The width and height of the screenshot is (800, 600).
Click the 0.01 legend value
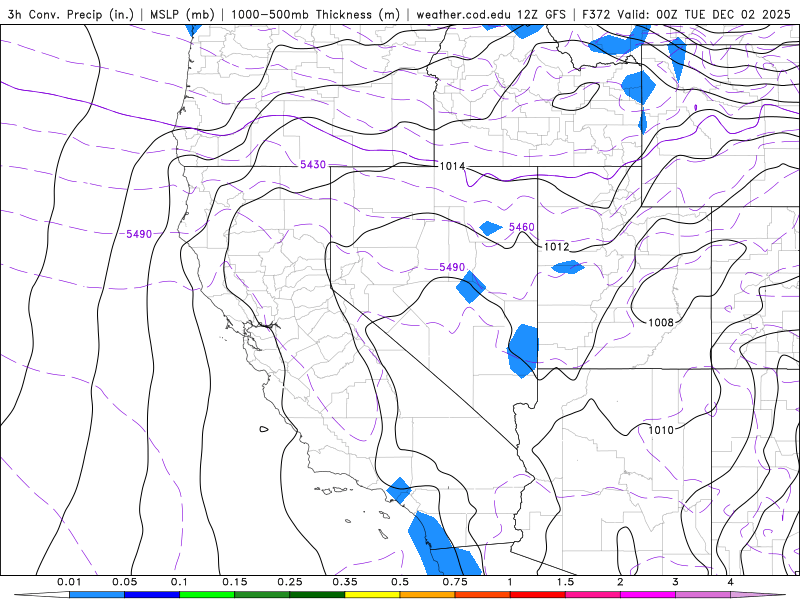pos(69,582)
